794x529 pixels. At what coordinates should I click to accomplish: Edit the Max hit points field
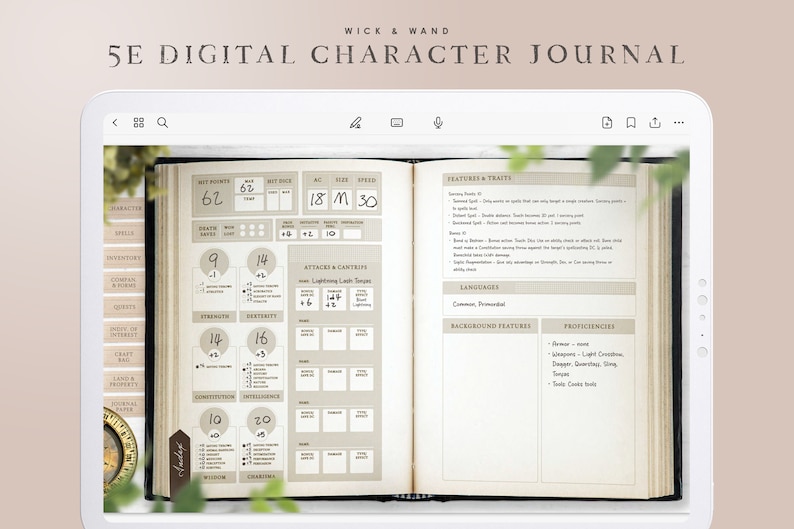(249, 186)
